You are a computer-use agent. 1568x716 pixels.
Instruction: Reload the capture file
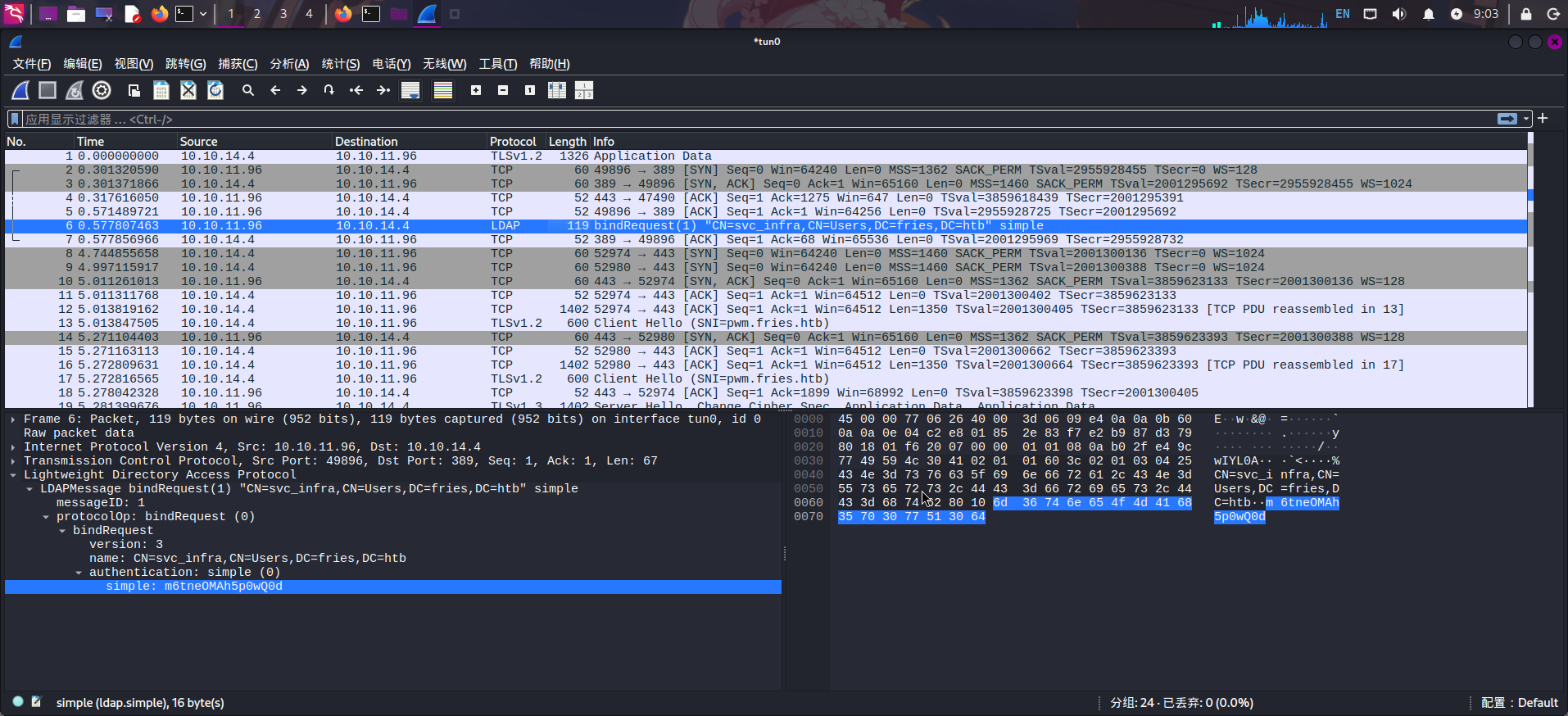215,90
